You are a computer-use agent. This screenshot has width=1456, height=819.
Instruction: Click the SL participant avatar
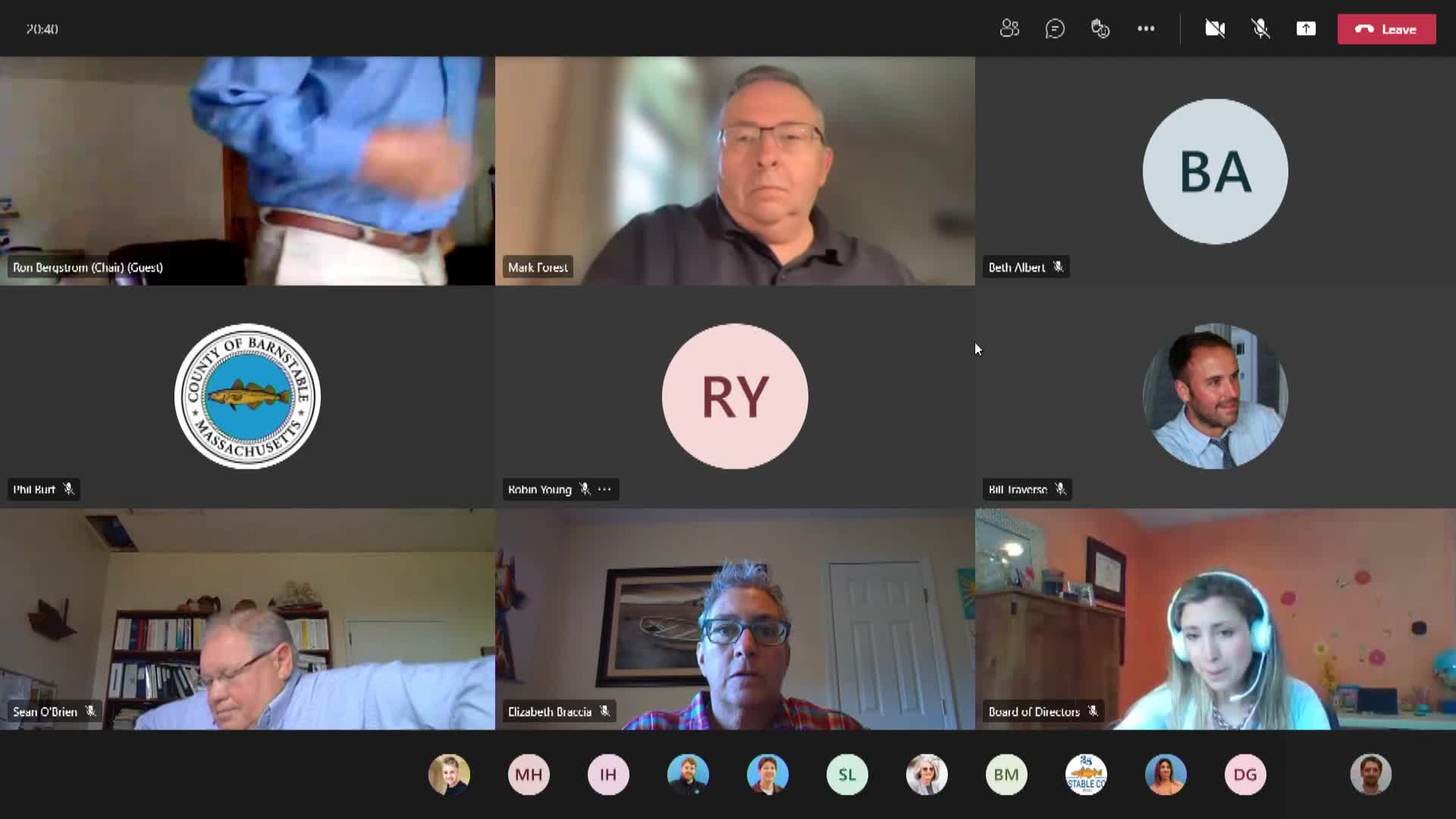pyautogui.click(x=847, y=774)
